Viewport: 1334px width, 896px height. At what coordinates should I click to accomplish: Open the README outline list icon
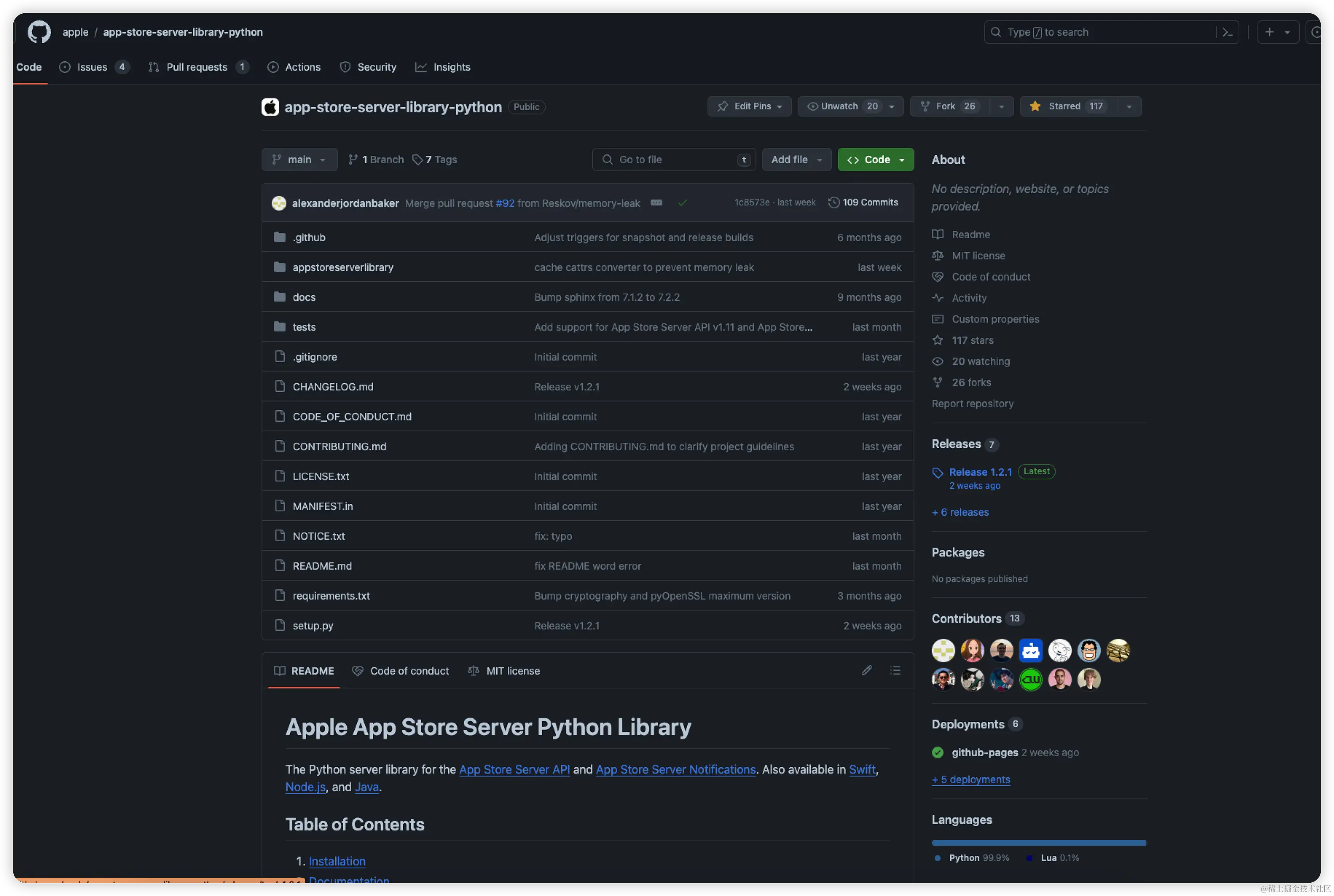pyautogui.click(x=895, y=670)
